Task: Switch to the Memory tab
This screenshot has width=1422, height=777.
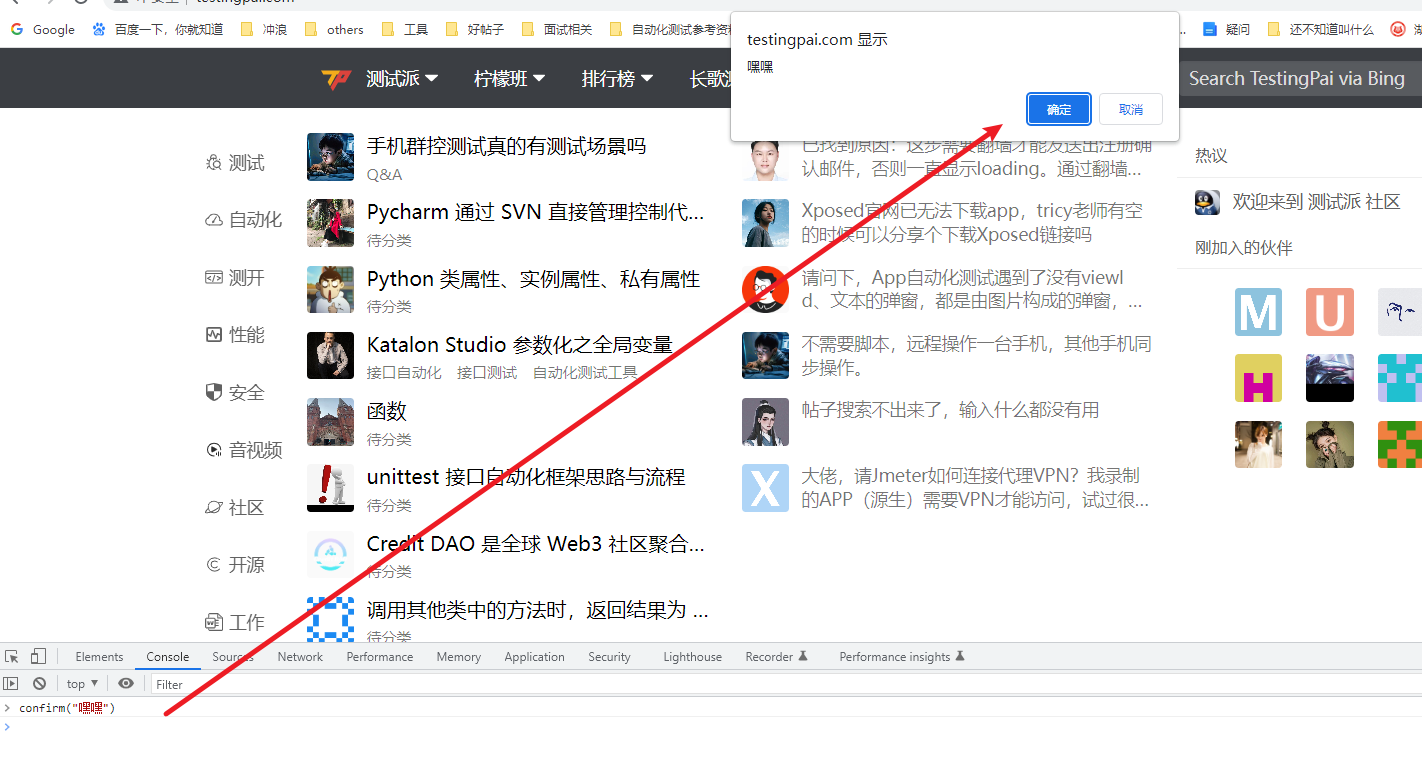Action: coord(459,657)
